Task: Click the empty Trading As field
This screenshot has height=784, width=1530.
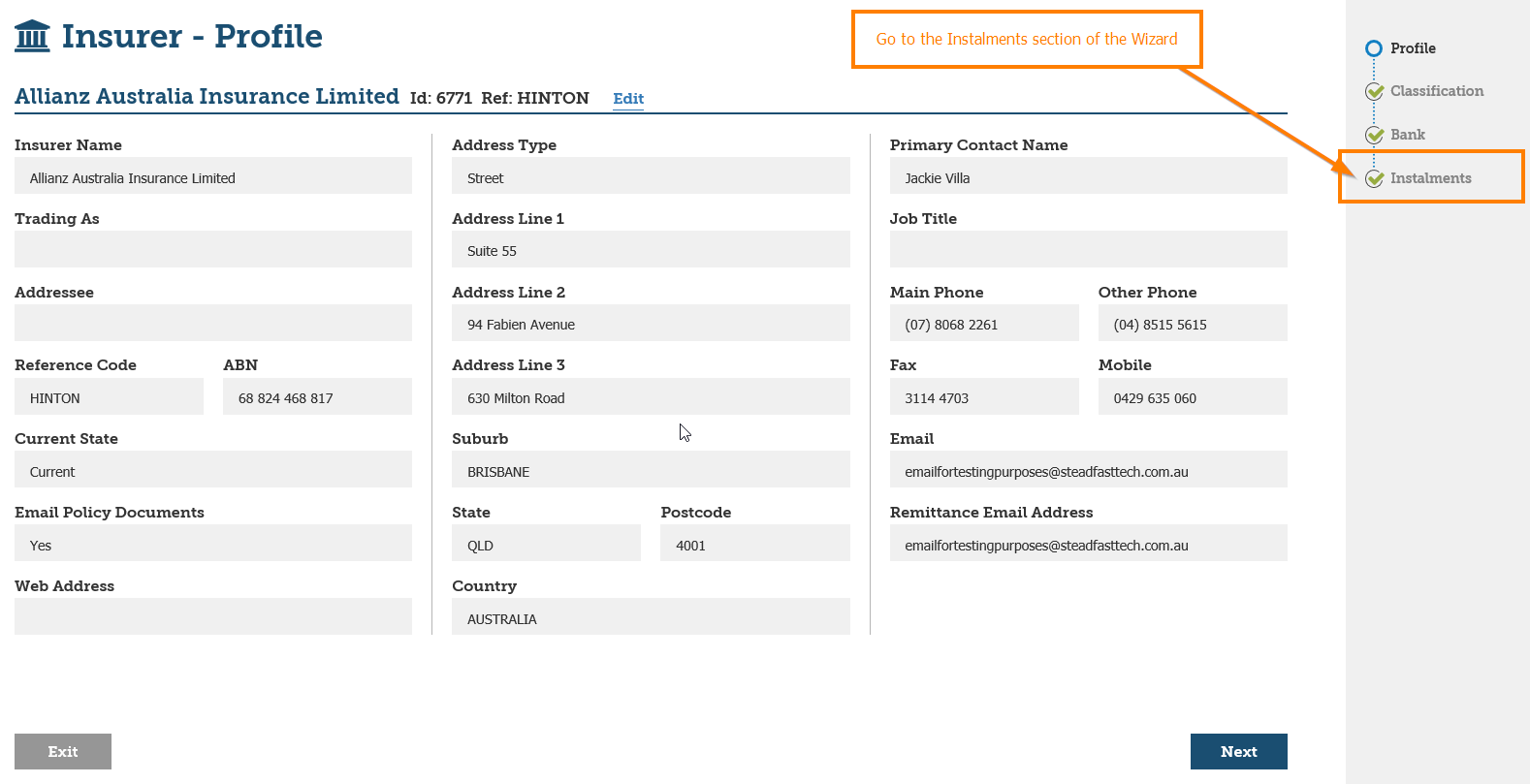Action: point(213,250)
